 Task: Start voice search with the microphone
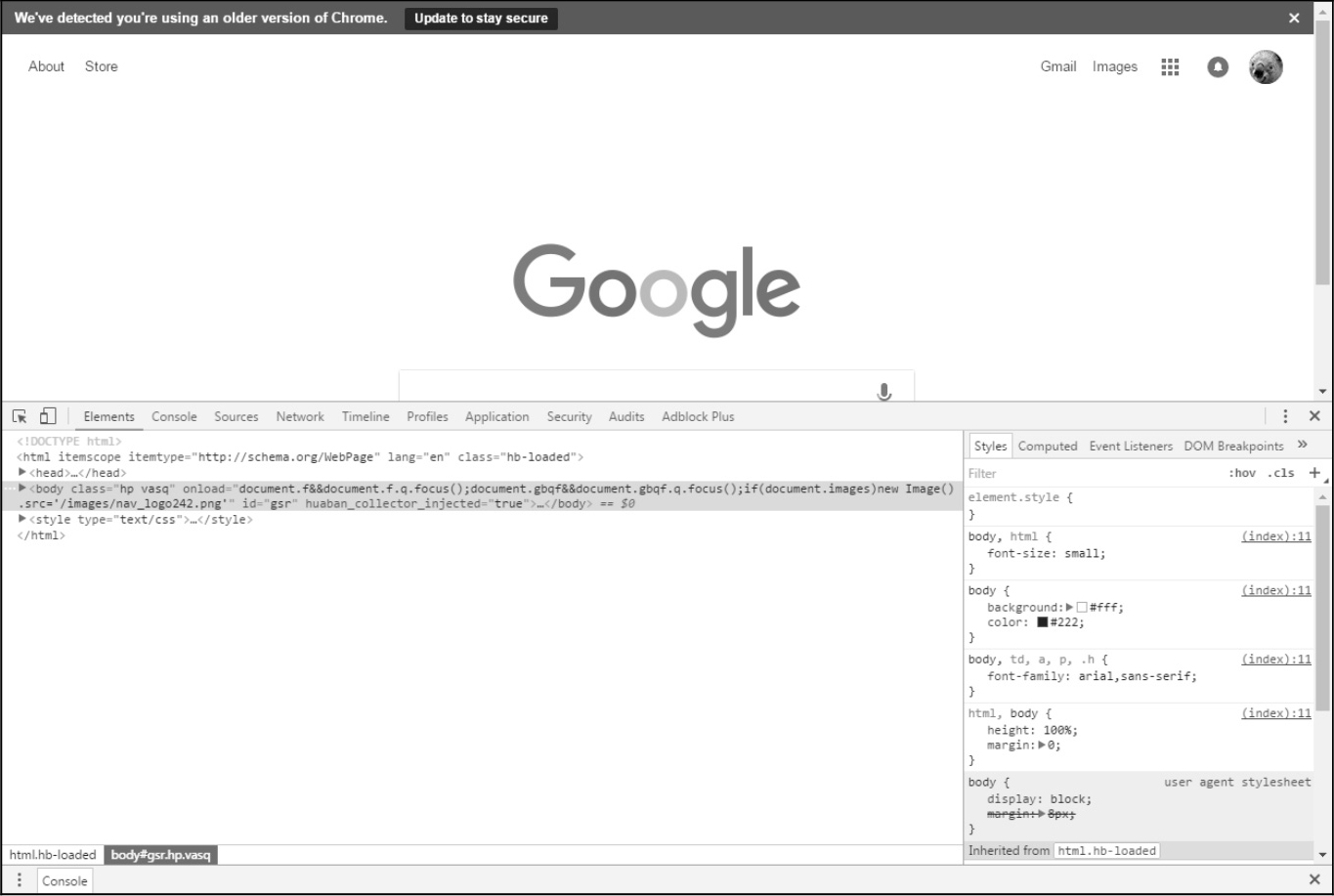pos(884,392)
